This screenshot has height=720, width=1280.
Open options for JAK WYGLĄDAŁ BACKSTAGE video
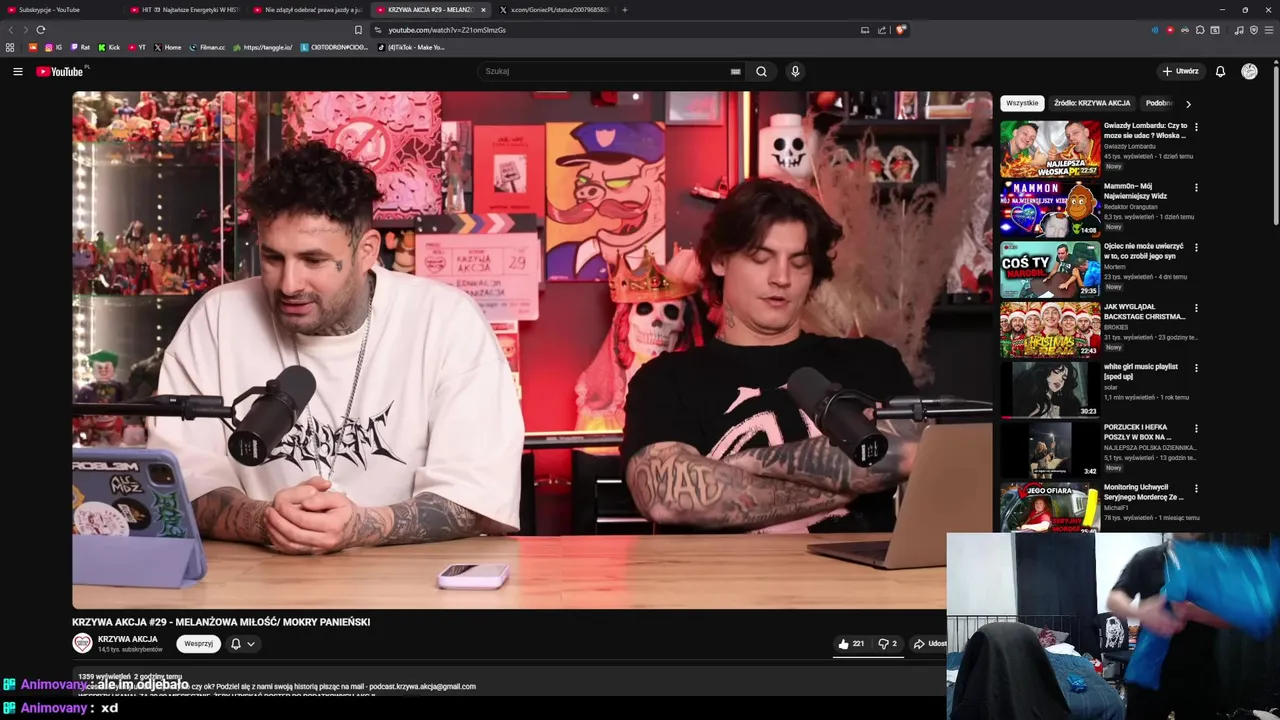(x=1196, y=308)
